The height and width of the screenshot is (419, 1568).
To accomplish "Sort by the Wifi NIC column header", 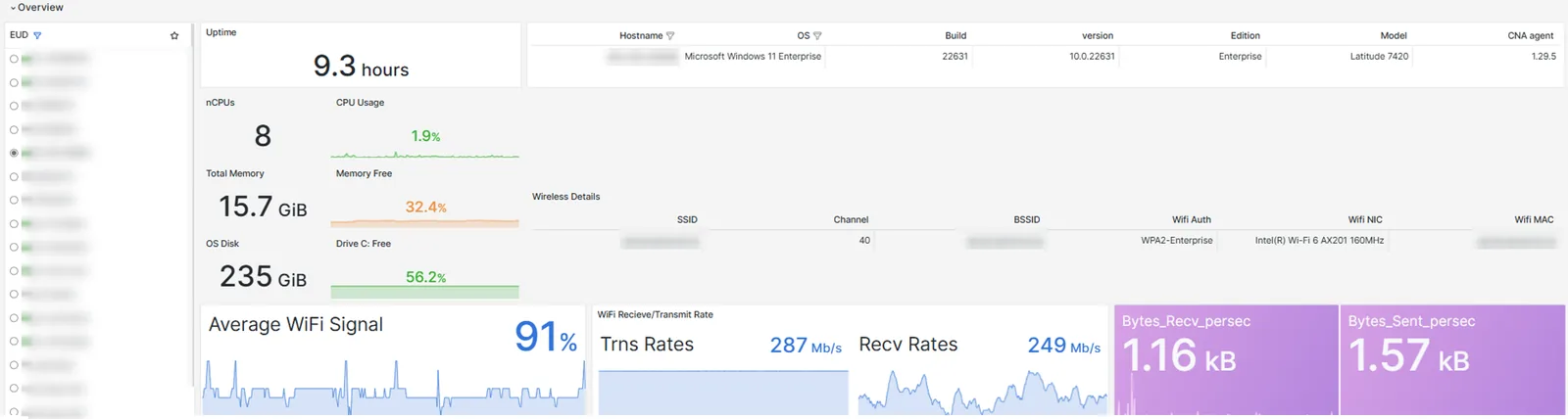I will (x=1365, y=219).
